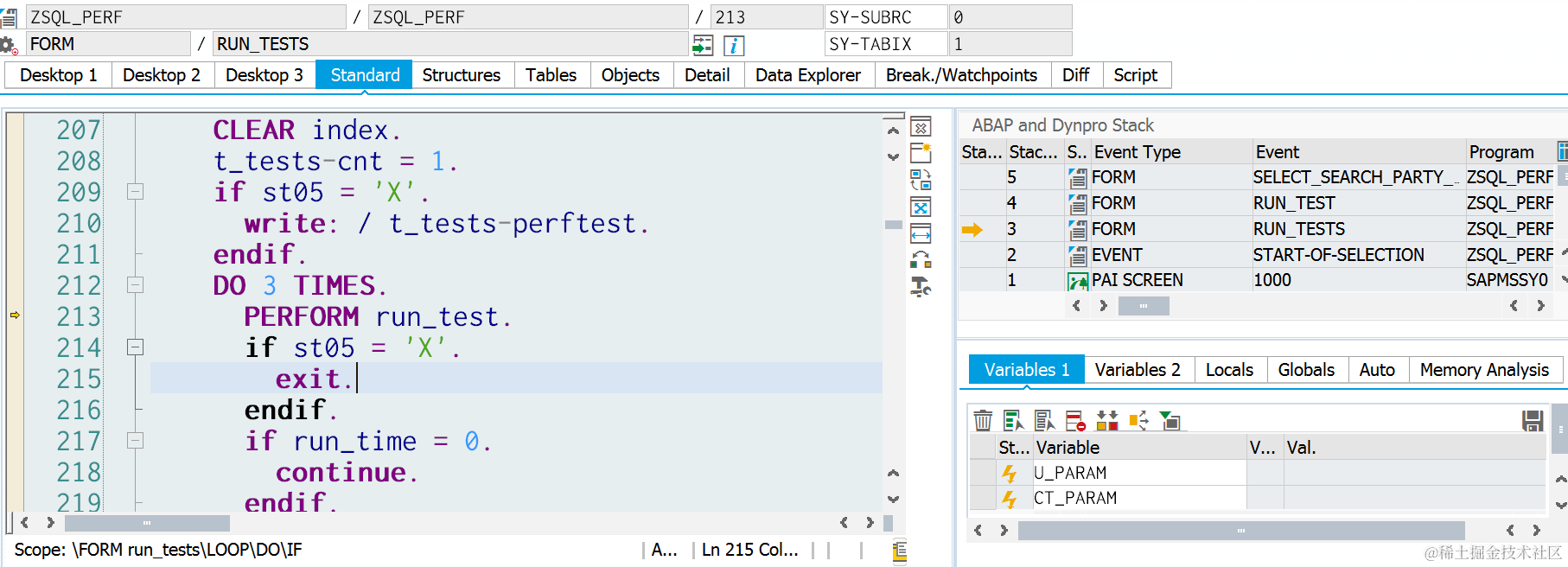Click the EVENT icon of the START-OF-SELECTION row
1568x567 pixels.
tap(1078, 256)
